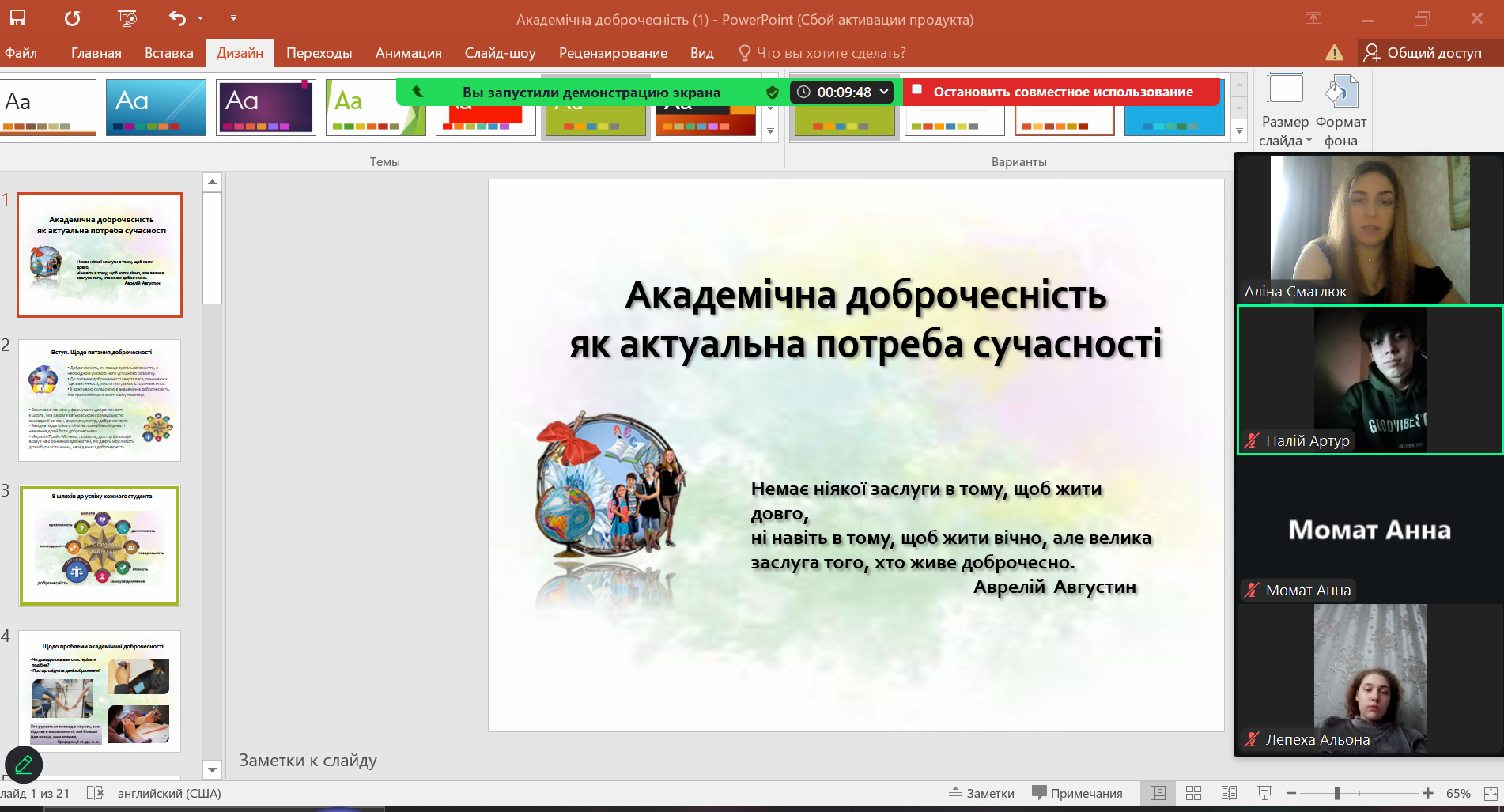Select slide 3 thumbnail in panel
Viewport: 1504px width, 812px height.
[100, 546]
